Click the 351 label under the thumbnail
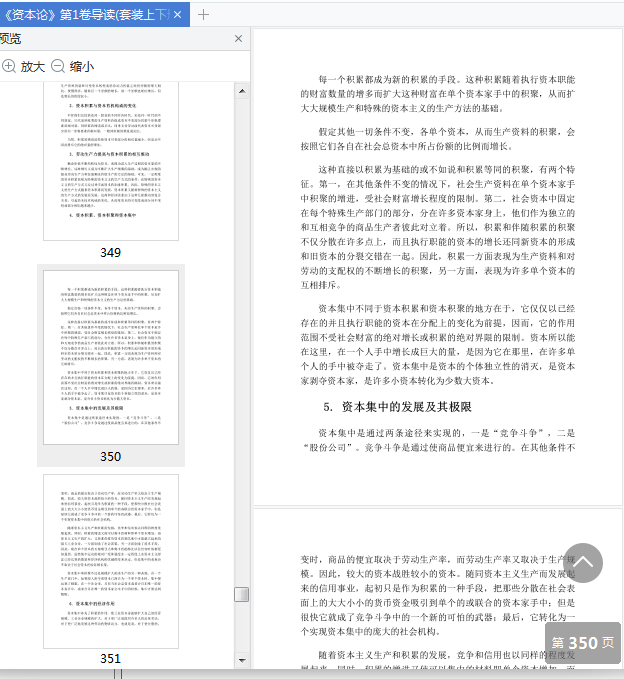This screenshot has height=679, width=624. tap(110, 659)
